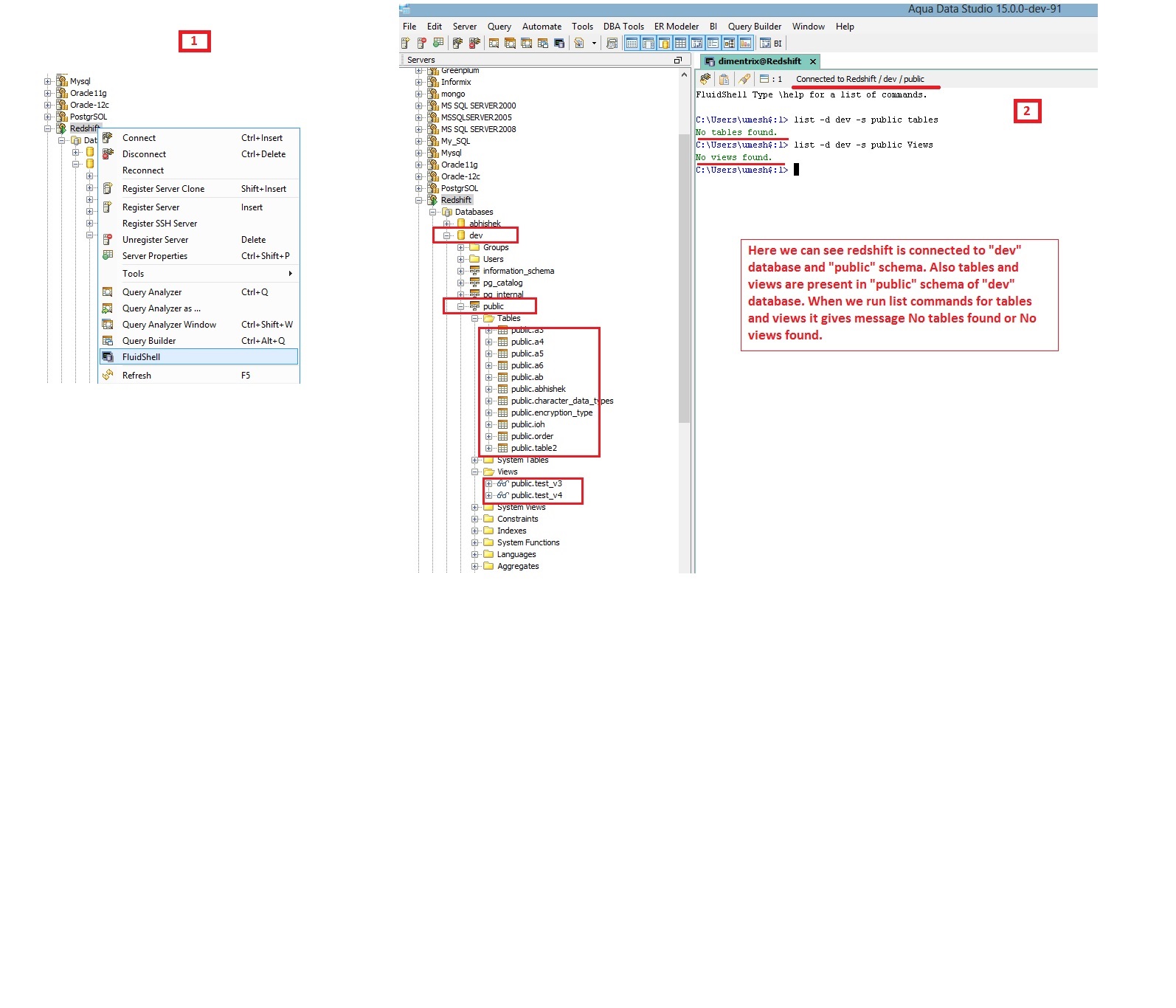Click the Connect server toolbar icon
This screenshot has width=1176, height=1008.
(457, 44)
